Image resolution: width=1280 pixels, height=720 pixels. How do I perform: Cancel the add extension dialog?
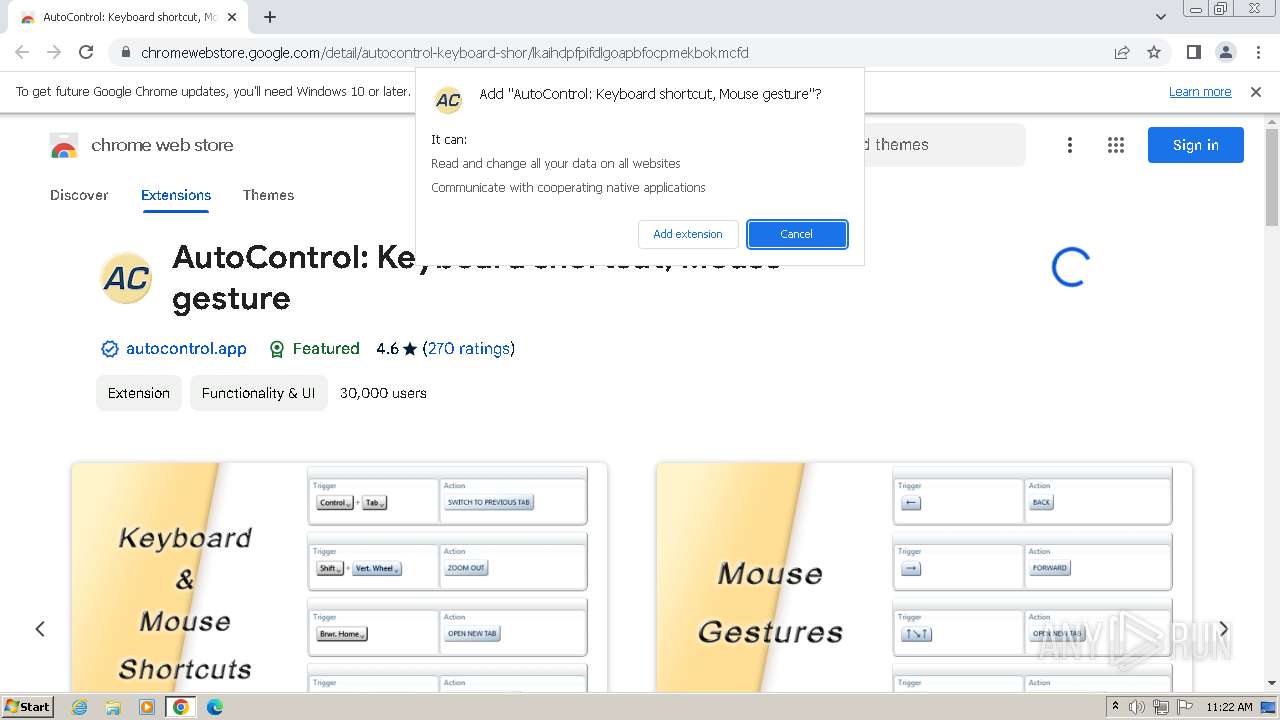coord(797,234)
